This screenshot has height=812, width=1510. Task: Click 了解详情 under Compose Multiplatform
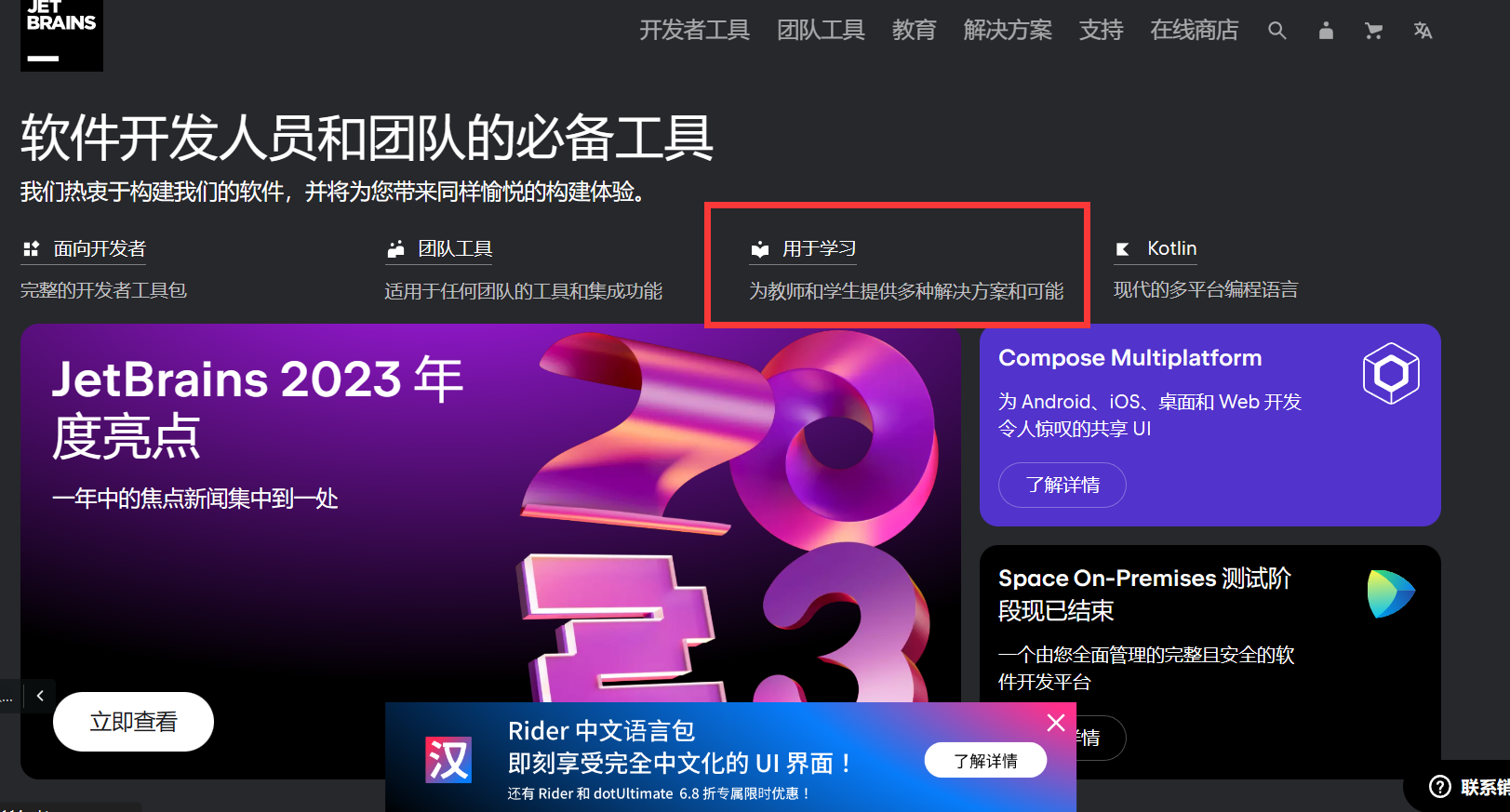(x=1062, y=485)
